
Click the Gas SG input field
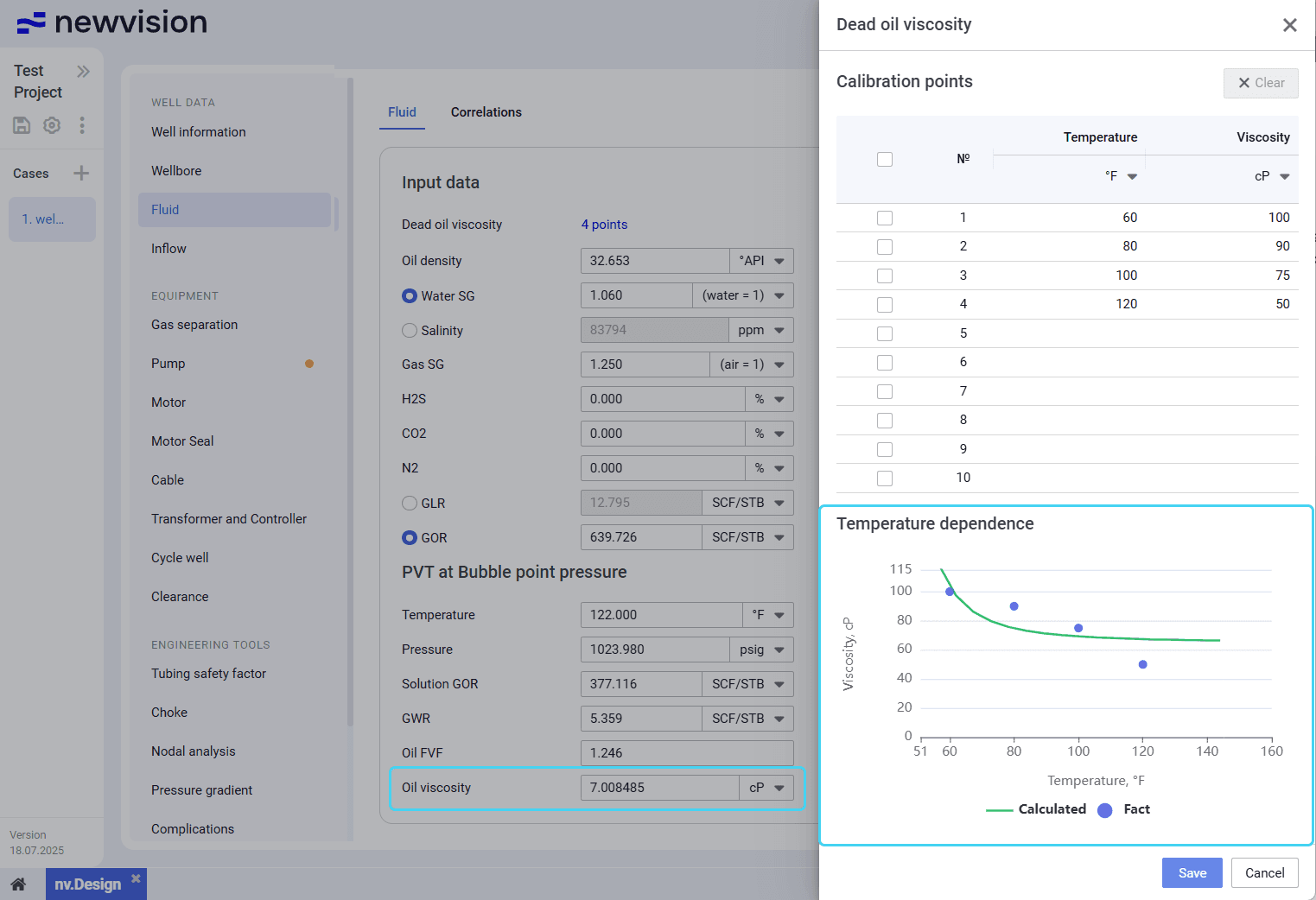645,364
